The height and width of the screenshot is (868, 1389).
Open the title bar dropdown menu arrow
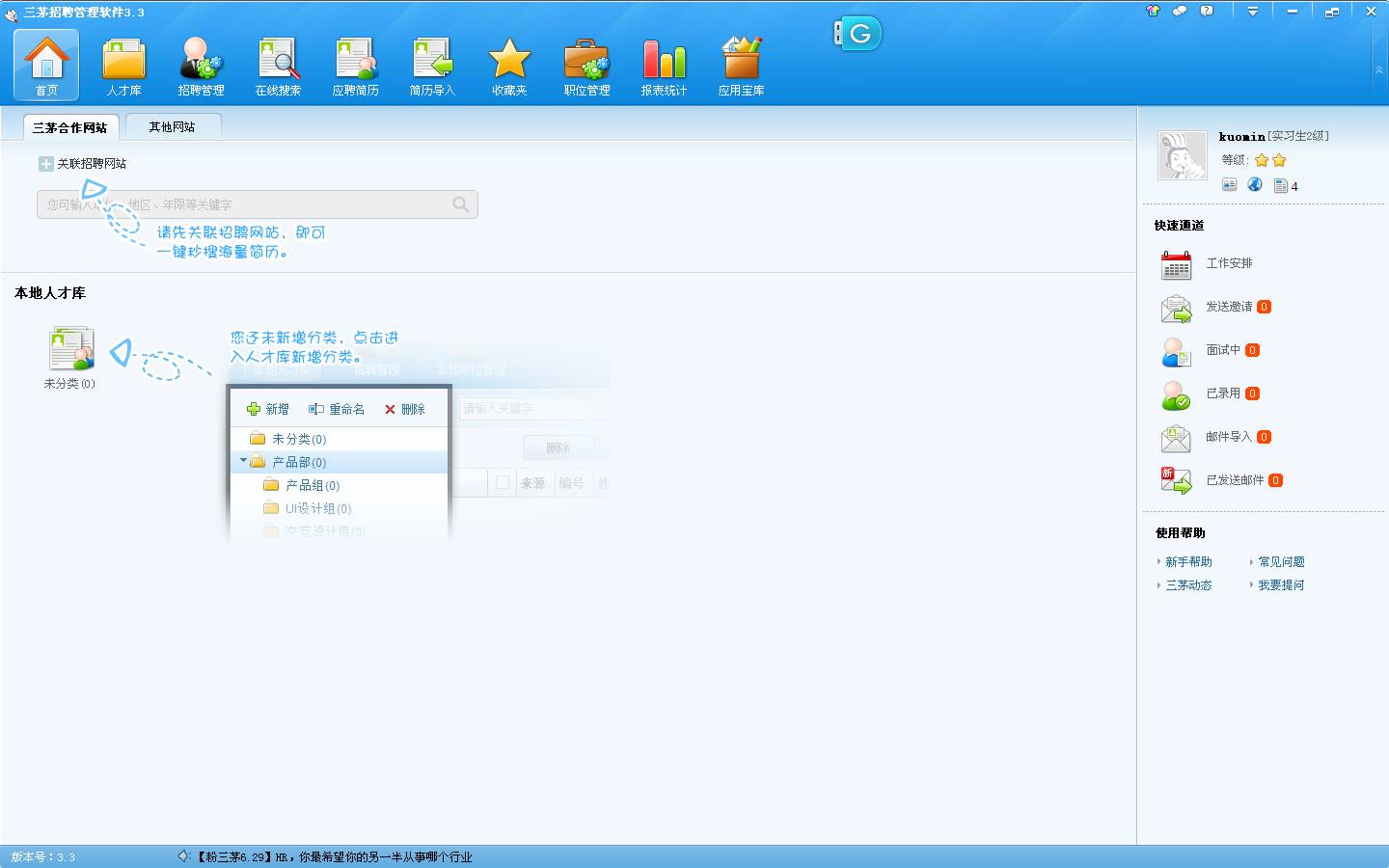[x=1252, y=12]
